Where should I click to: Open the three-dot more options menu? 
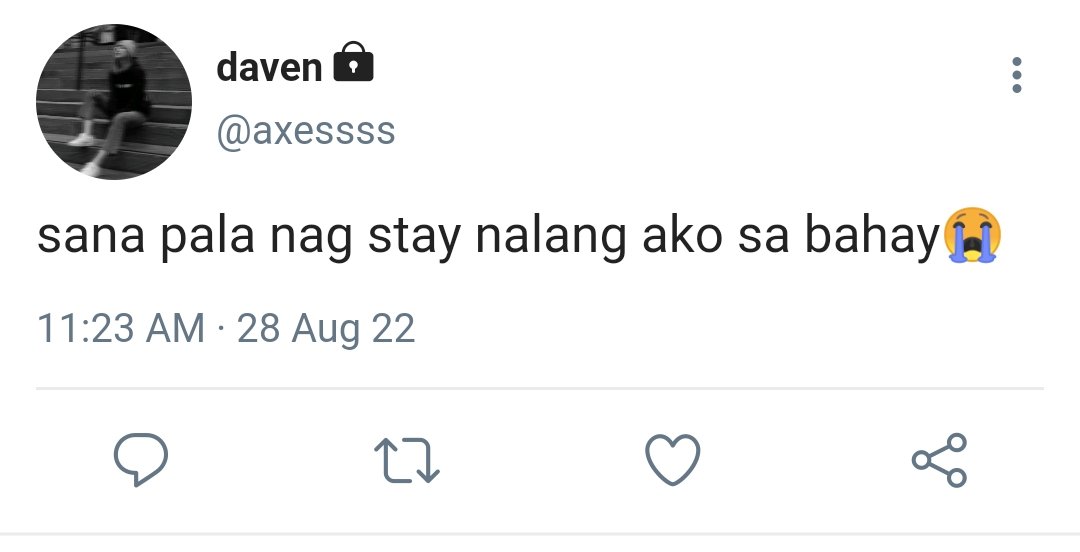[1017, 75]
